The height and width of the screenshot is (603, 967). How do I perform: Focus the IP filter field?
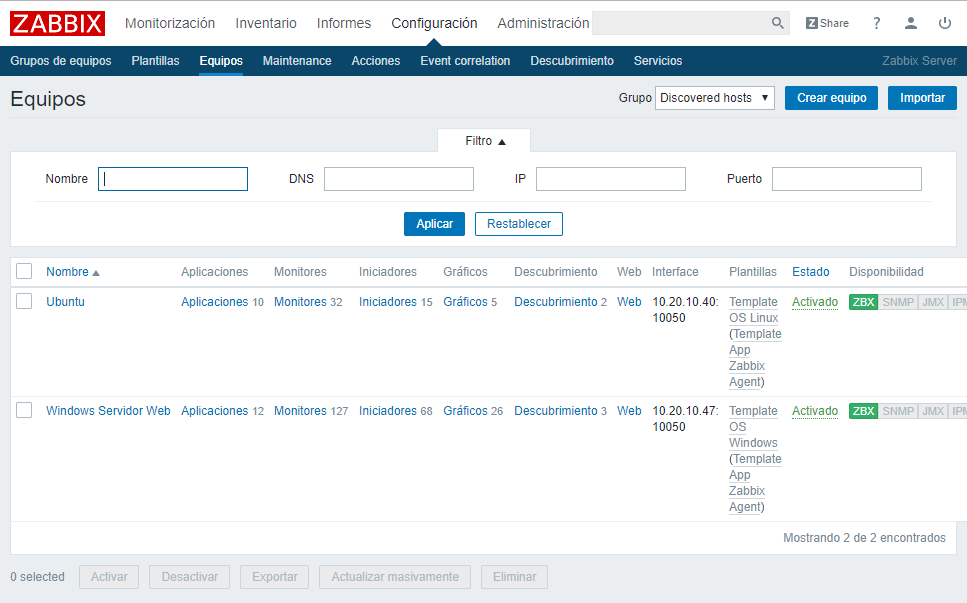611,179
